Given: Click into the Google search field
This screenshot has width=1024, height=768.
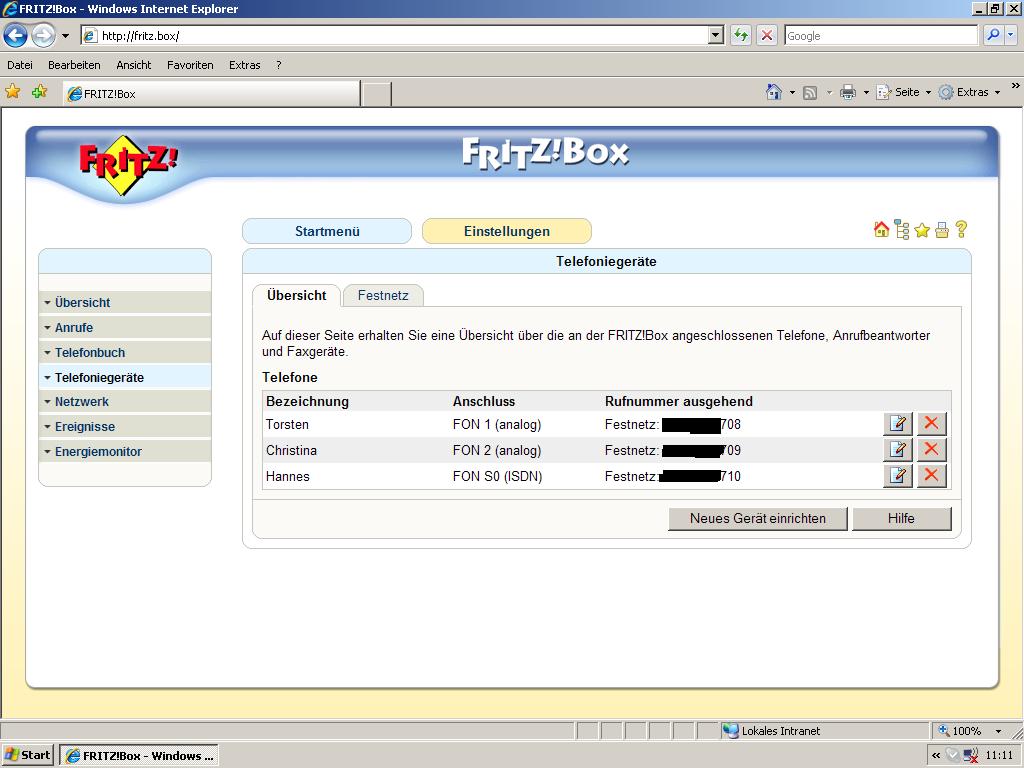Looking at the screenshot, I should pyautogui.click(x=879, y=36).
